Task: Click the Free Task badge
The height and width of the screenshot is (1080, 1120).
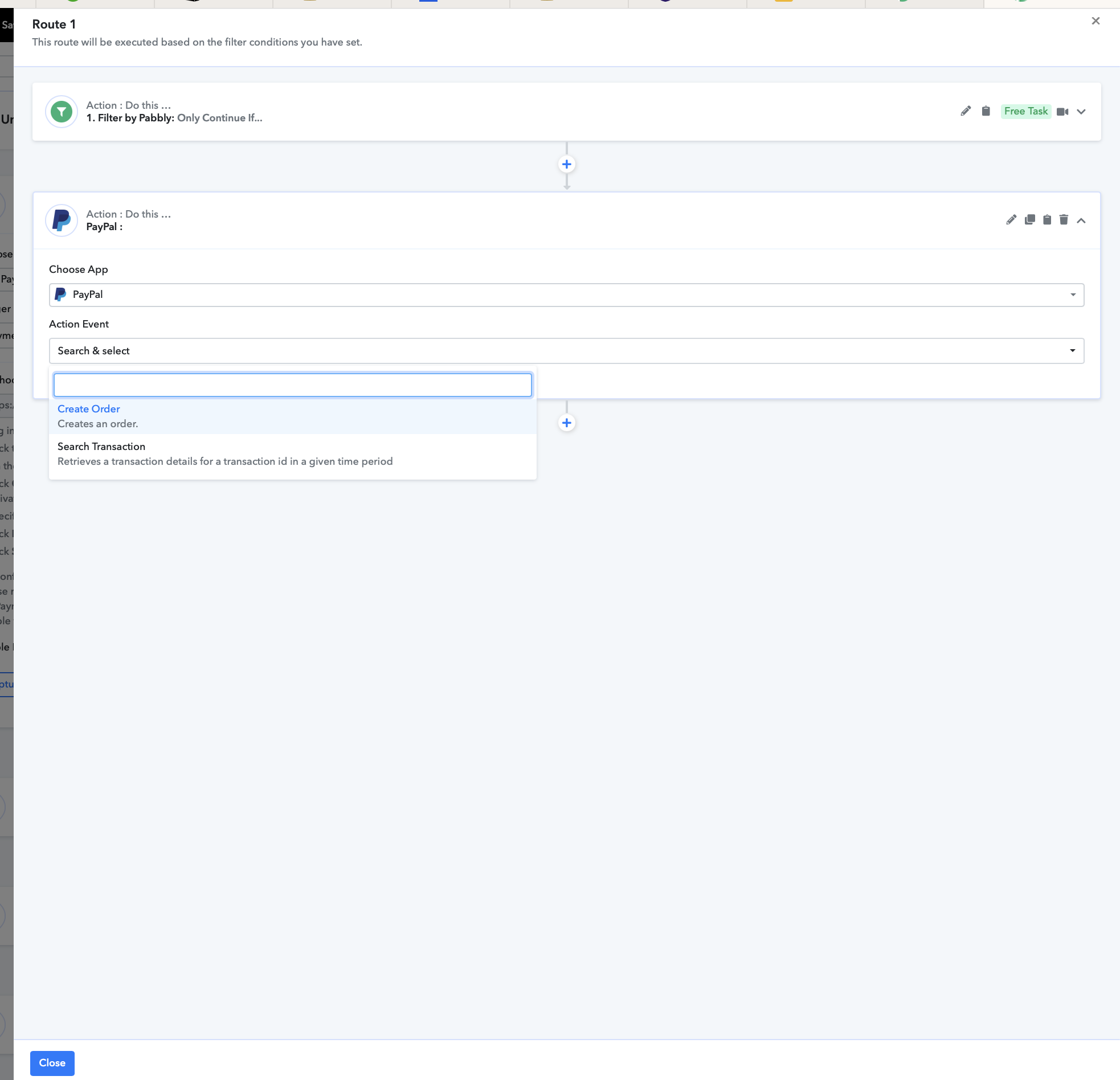Action: pyautogui.click(x=1025, y=111)
